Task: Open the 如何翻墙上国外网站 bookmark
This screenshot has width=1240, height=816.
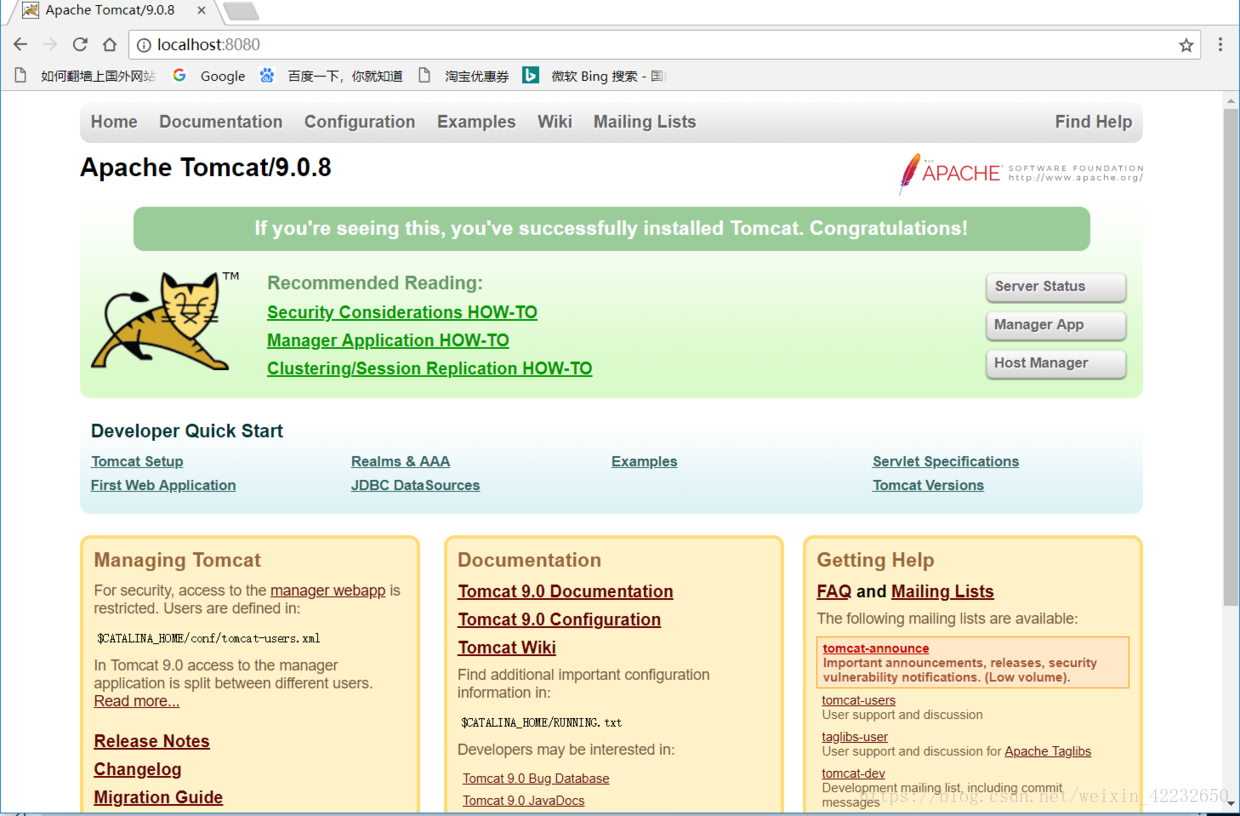Action: 85,75
